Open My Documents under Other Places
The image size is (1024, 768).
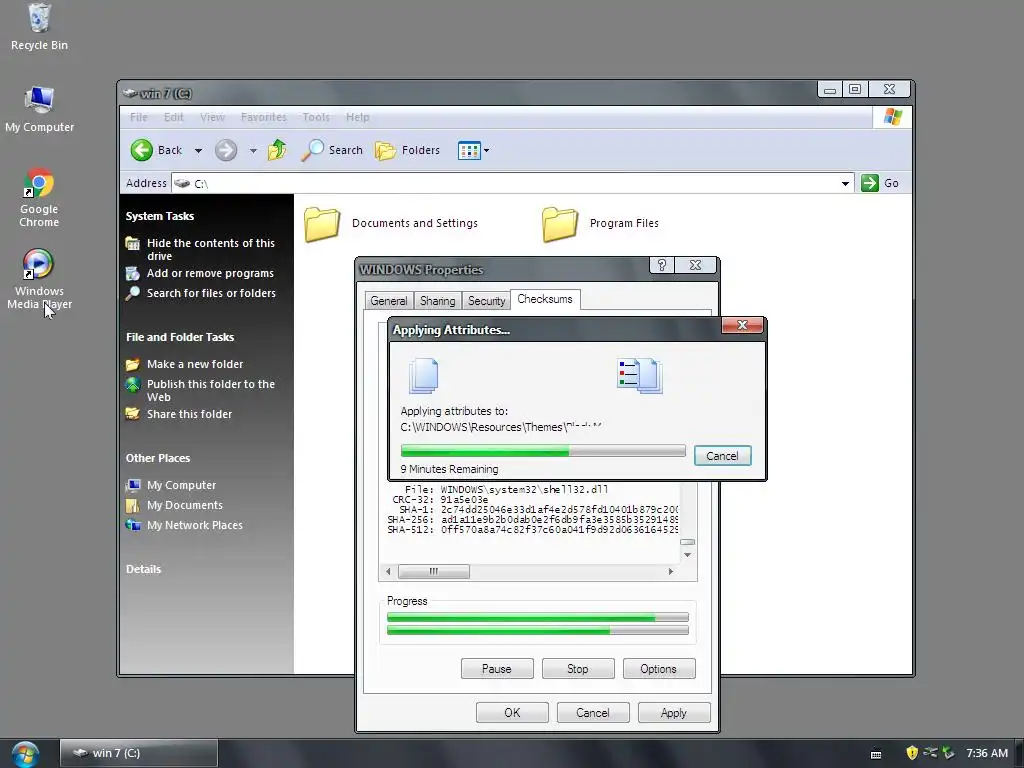[184, 505]
